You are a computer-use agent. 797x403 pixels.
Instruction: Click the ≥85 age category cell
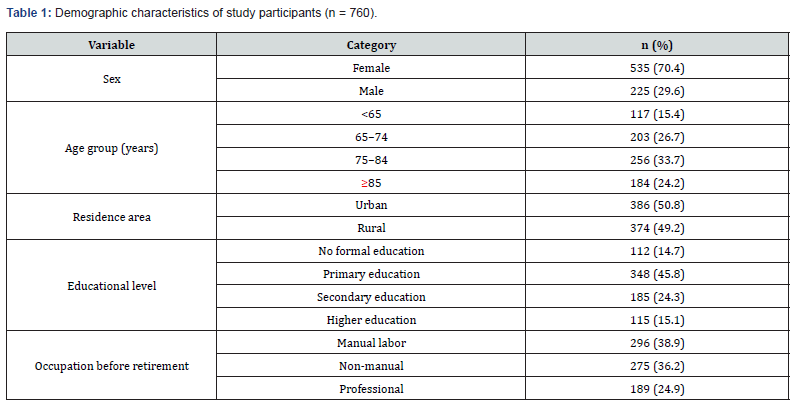tap(371, 182)
